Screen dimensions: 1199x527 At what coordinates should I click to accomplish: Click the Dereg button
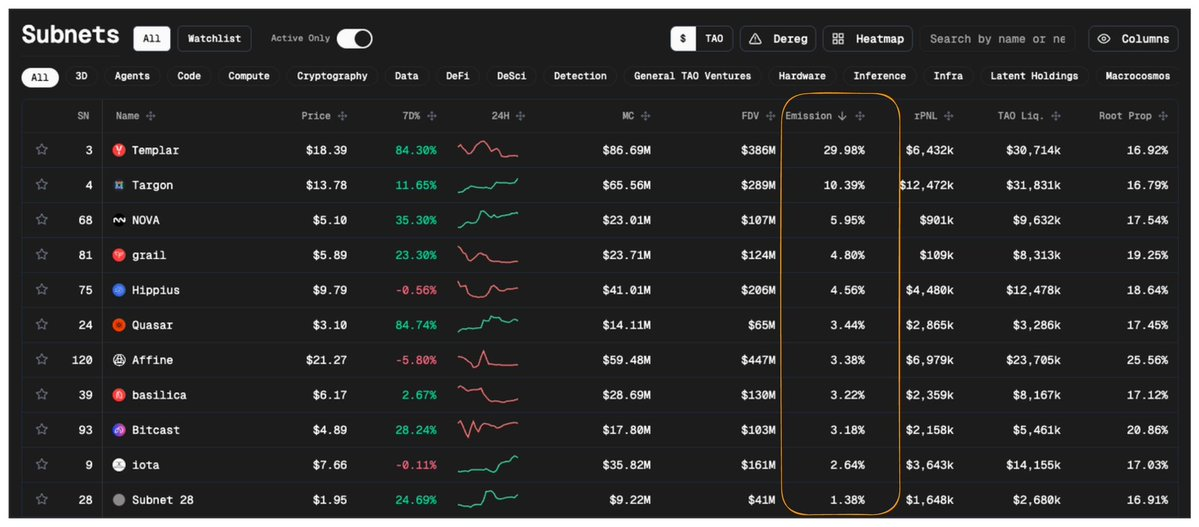[777, 39]
